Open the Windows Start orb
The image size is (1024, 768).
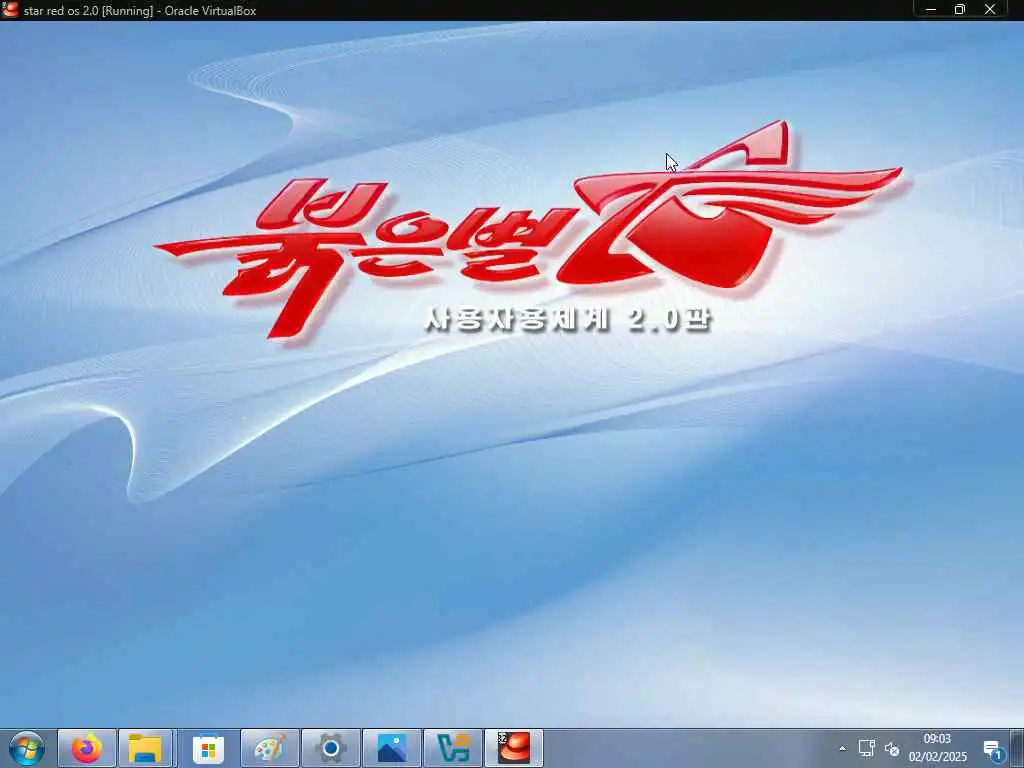click(27, 748)
